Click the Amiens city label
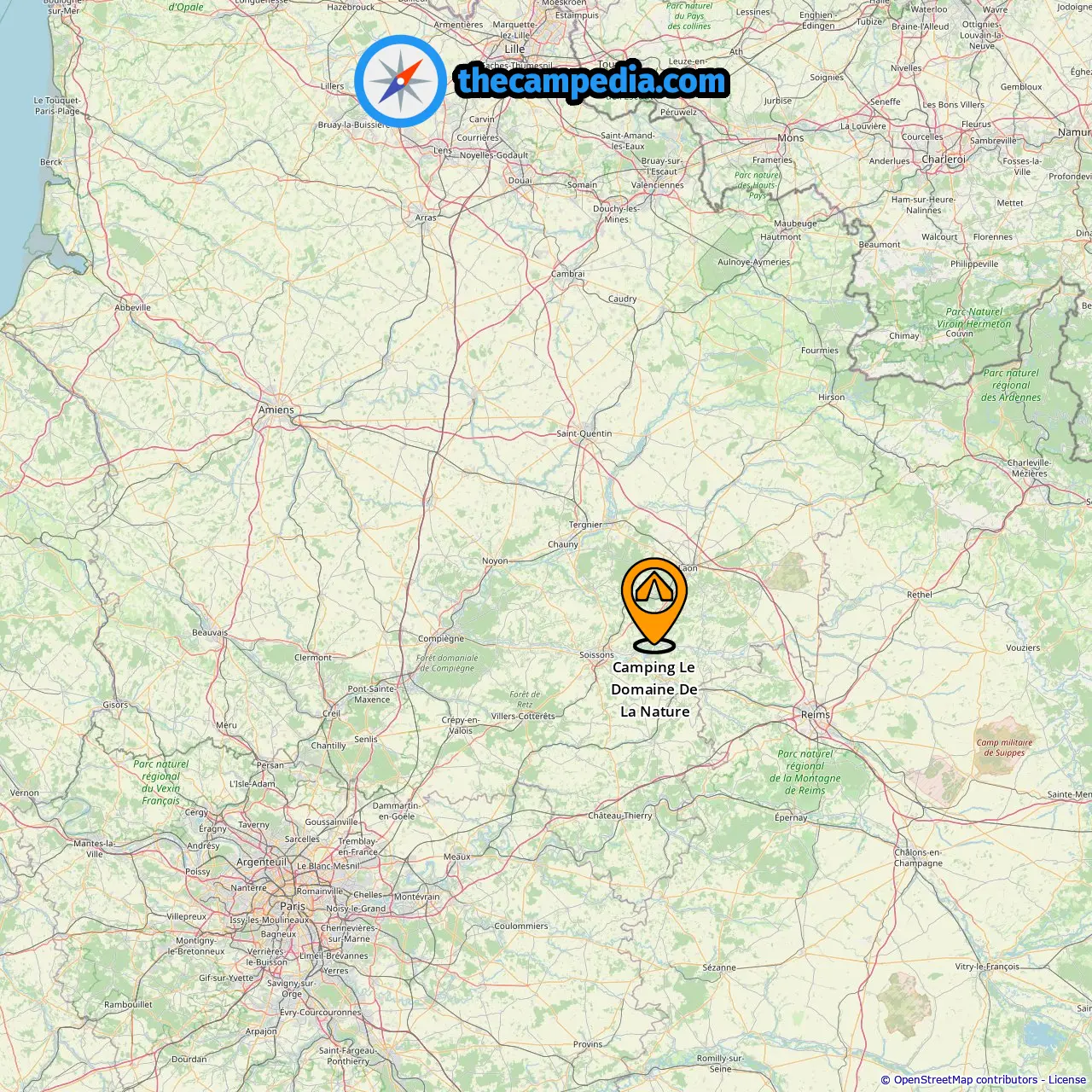The image size is (1092, 1092). [276, 409]
